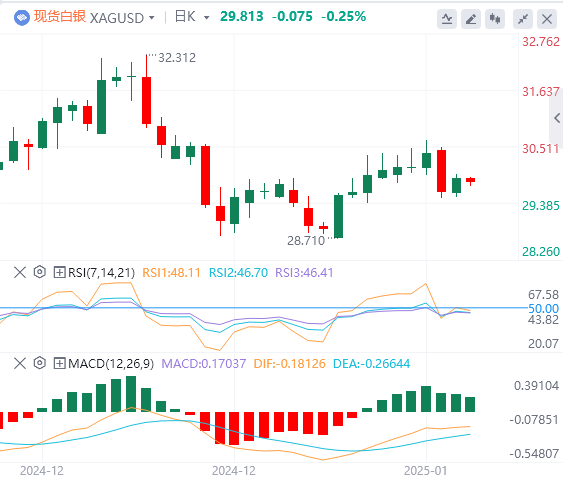Remove the MACD indicator panel
Image resolution: width=563 pixels, height=483 pixels.
click(x=20, y=363)
